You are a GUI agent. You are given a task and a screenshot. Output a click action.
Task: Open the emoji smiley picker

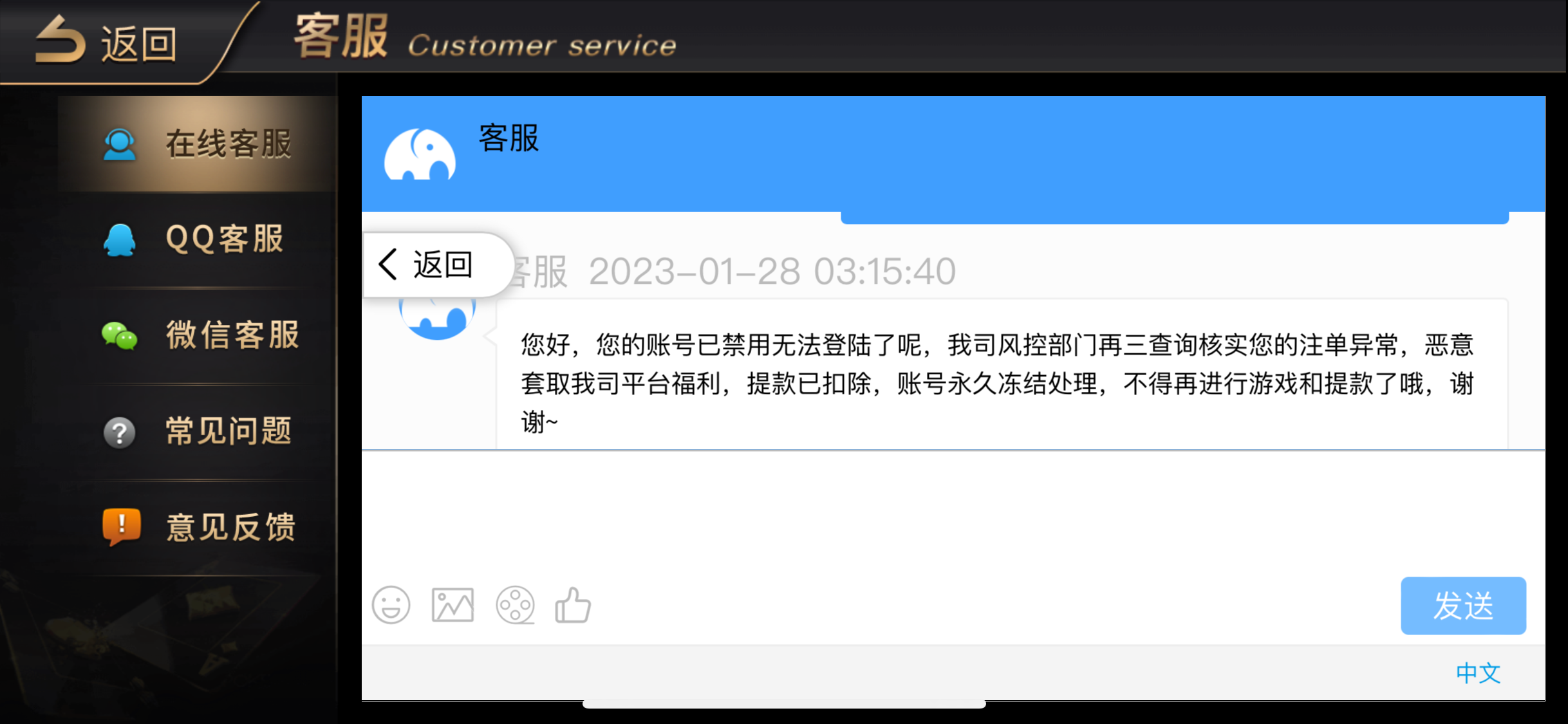[391, 605]
